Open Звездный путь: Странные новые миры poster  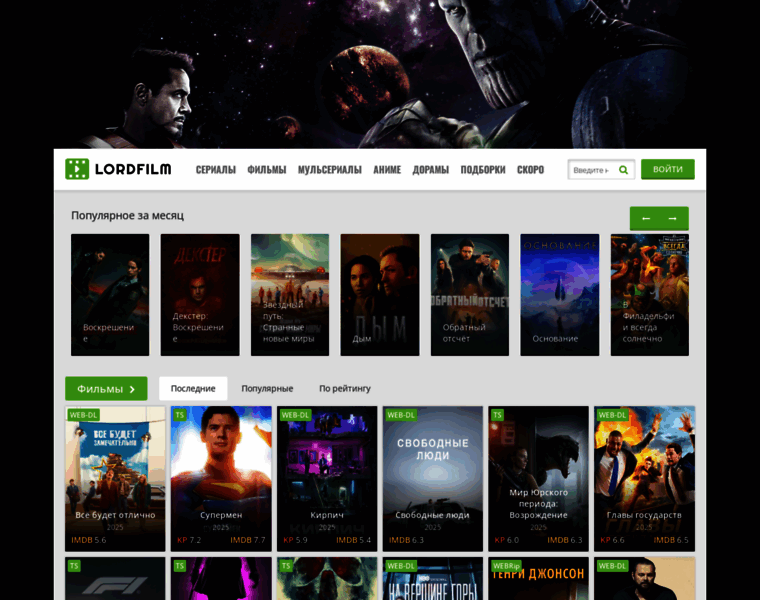pos(290,295)
